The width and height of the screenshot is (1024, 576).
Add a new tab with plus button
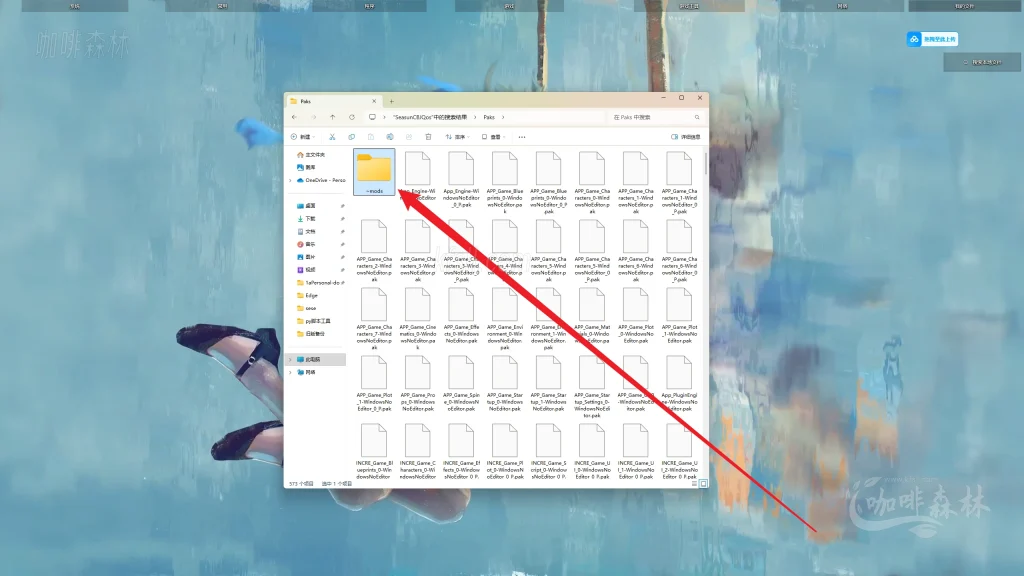(x=391, y=101)
